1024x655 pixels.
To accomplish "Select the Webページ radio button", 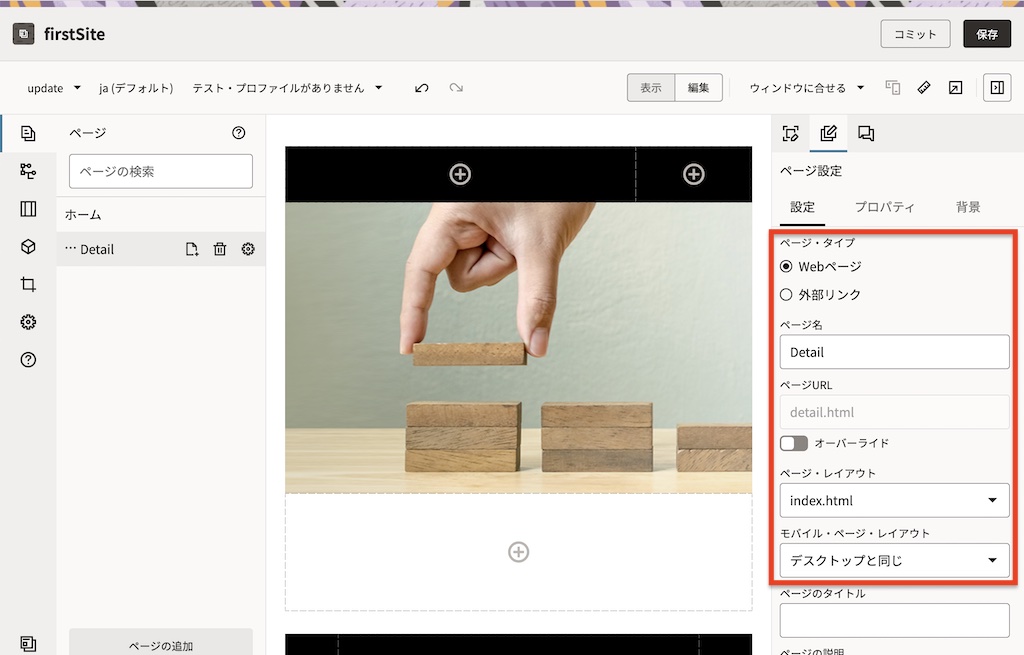I will [786, 267].
